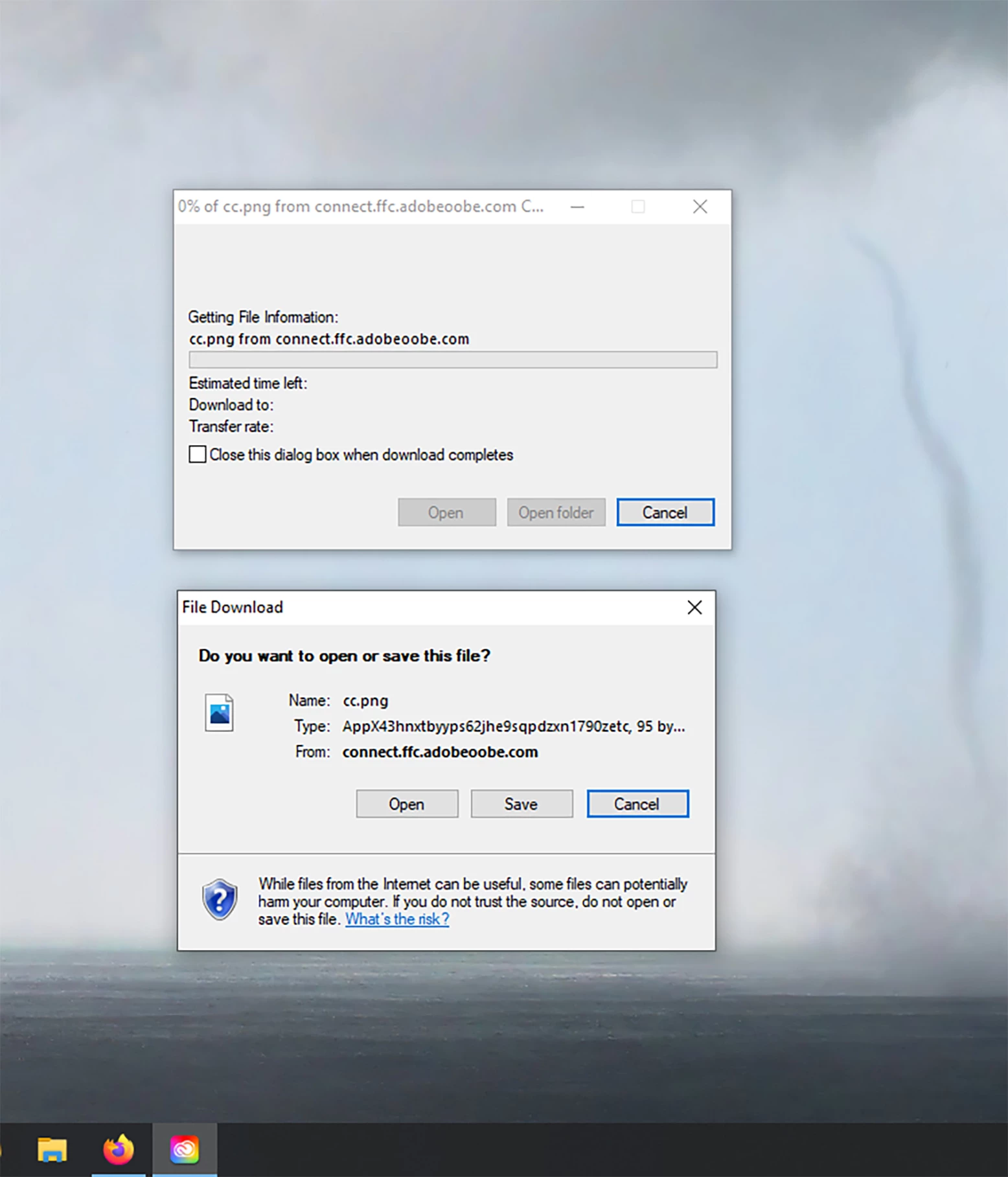Click the File Download title bar text

tap(233, 607)
